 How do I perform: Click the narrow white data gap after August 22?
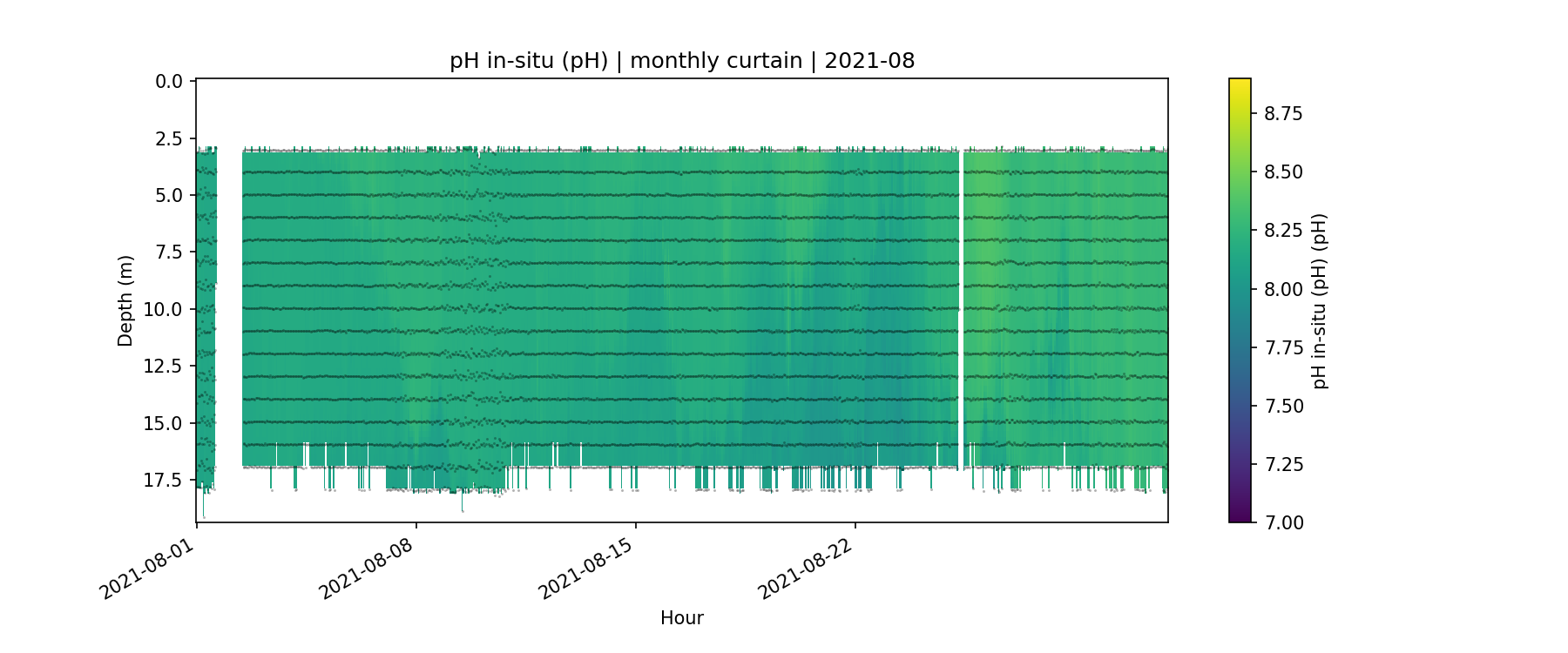click(x=961, y=305)
